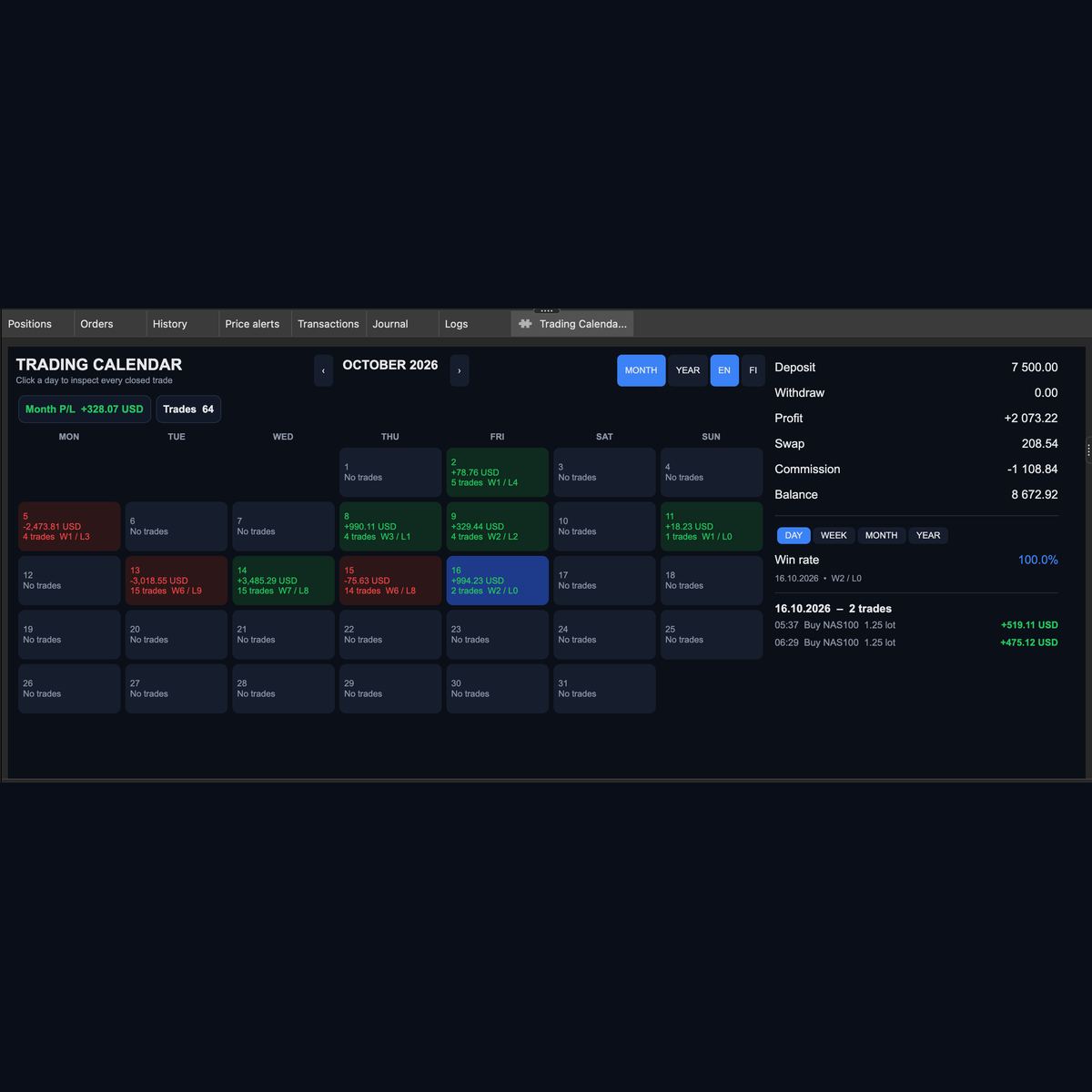The height and width of the screenshot is (1092, 1092).
Task: Switch calendar to YEAR view
Action: (x=688, y=370)
